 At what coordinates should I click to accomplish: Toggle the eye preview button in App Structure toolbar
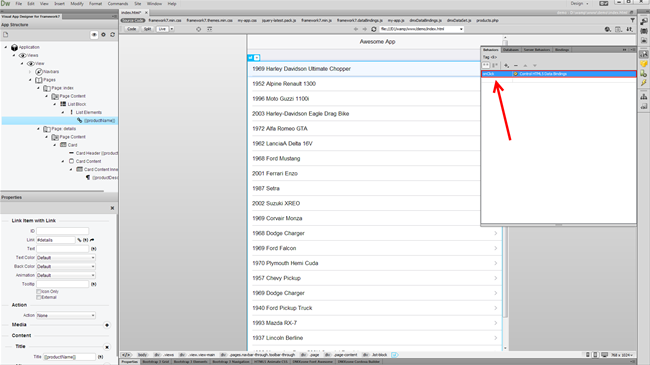94,35
